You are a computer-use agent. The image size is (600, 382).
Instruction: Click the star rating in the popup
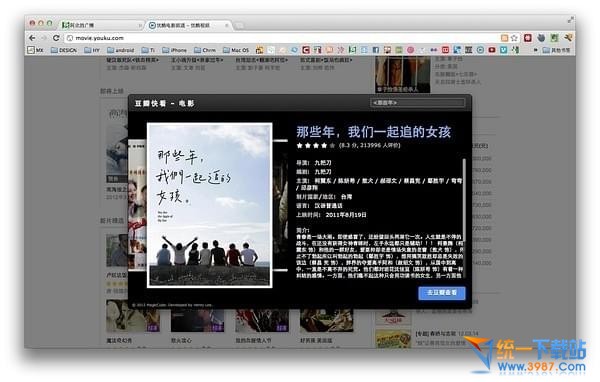point(316,145)
